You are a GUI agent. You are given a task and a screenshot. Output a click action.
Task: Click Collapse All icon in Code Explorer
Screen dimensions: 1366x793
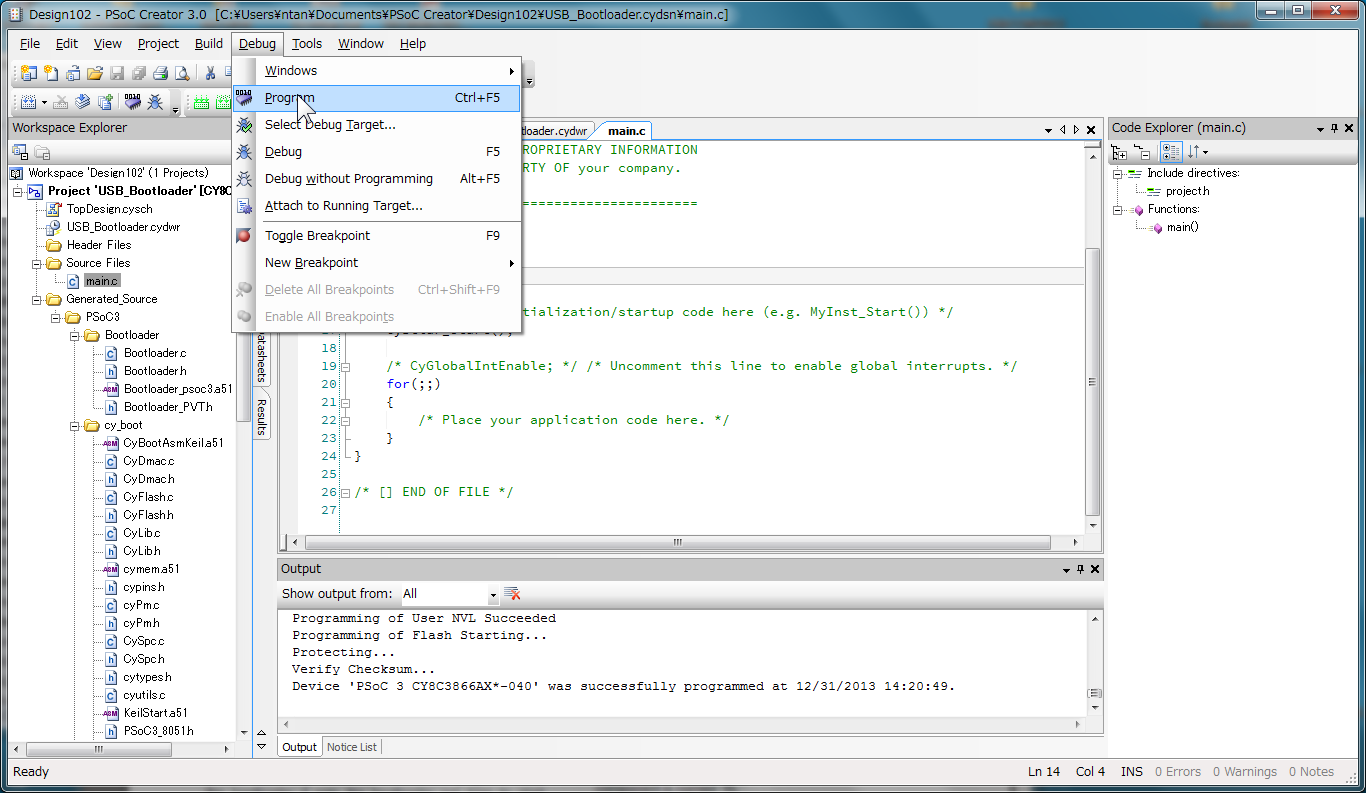pos(1142,153)
